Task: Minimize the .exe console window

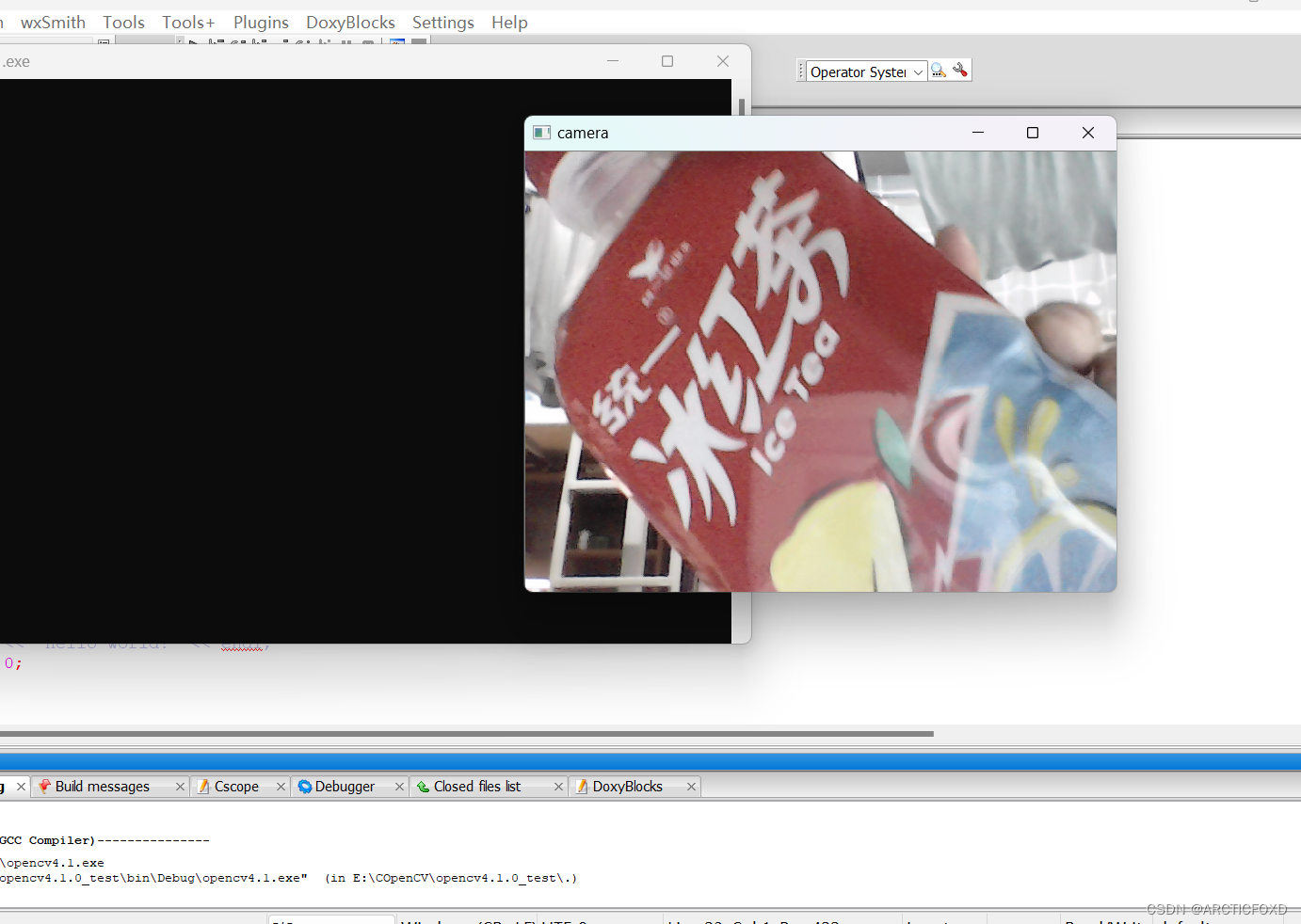Action: (x=613, y=61)
